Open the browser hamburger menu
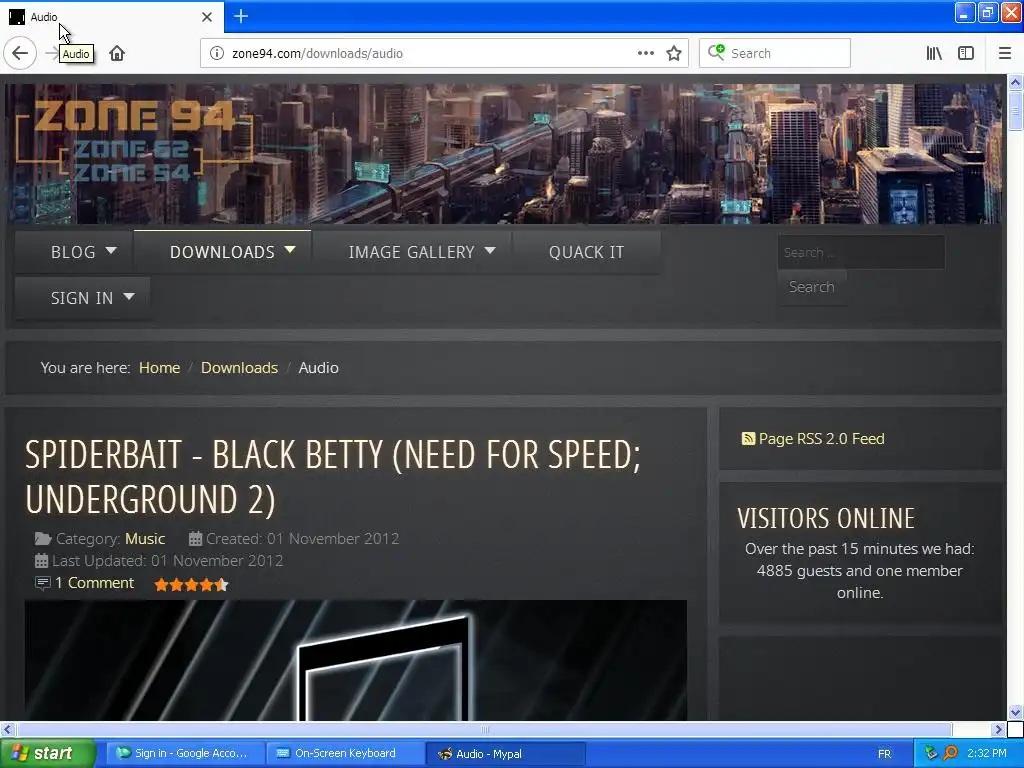 point(1005,53)
